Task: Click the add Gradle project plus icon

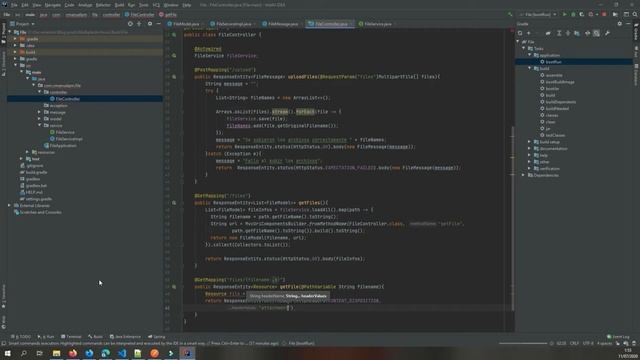Action: [x=529, y=33]
